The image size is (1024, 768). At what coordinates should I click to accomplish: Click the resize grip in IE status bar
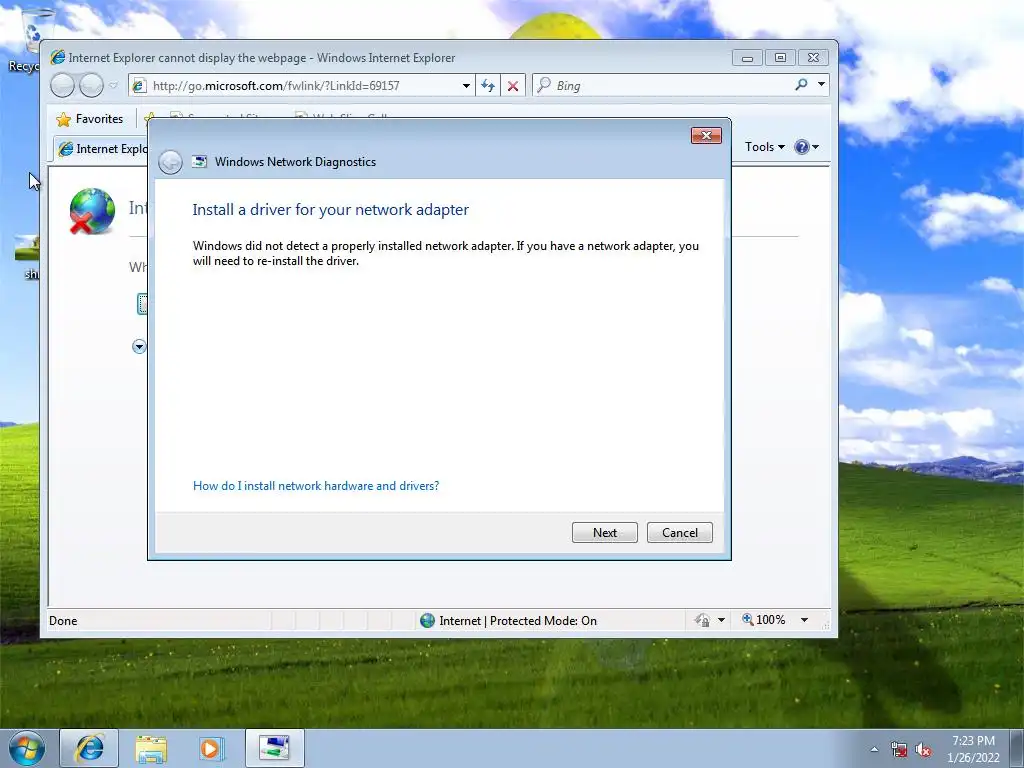click(825, 624)
